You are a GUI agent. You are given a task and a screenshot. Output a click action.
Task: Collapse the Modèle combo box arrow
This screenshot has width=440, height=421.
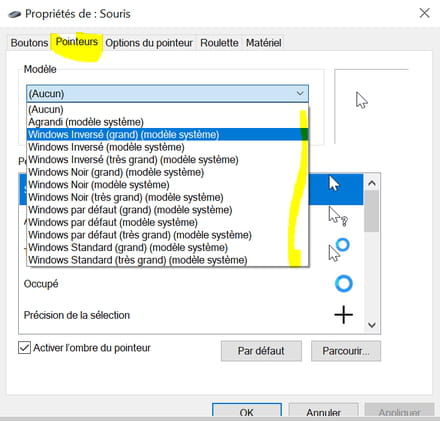(300, 93)
